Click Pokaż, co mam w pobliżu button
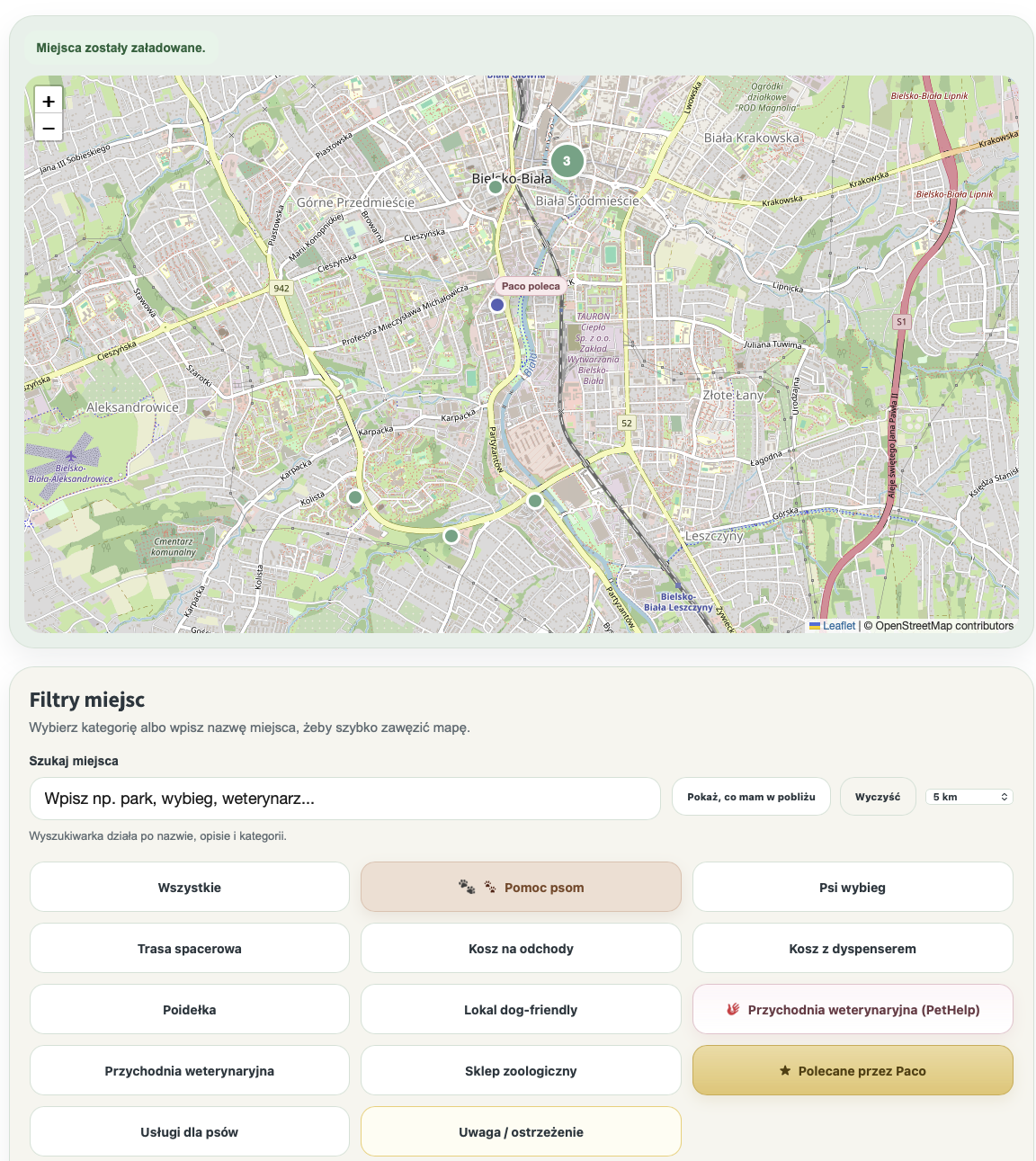 [x=751, y=797]
